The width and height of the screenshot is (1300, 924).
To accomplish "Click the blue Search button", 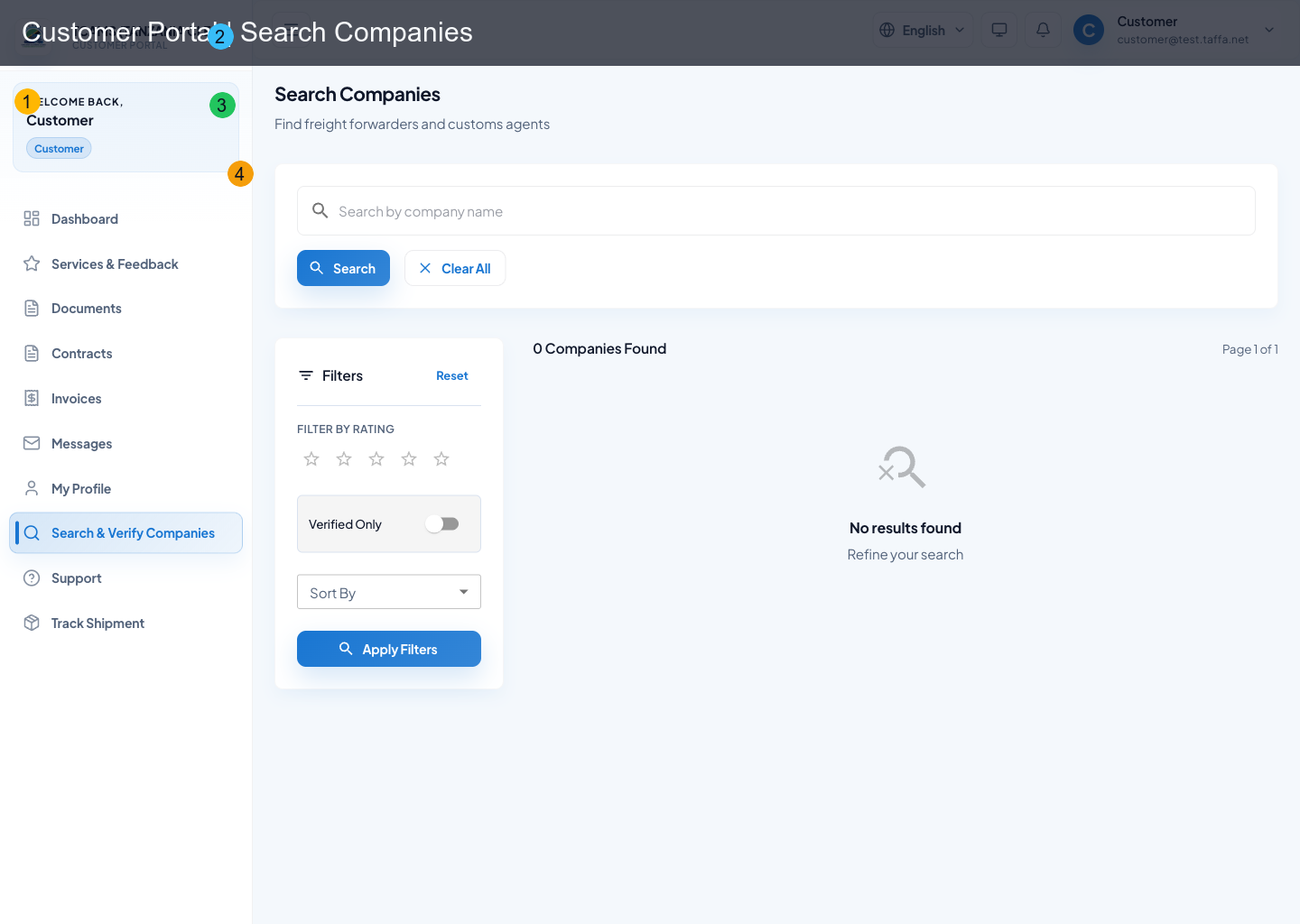I will pyautogui.click(x=343, y=268).
